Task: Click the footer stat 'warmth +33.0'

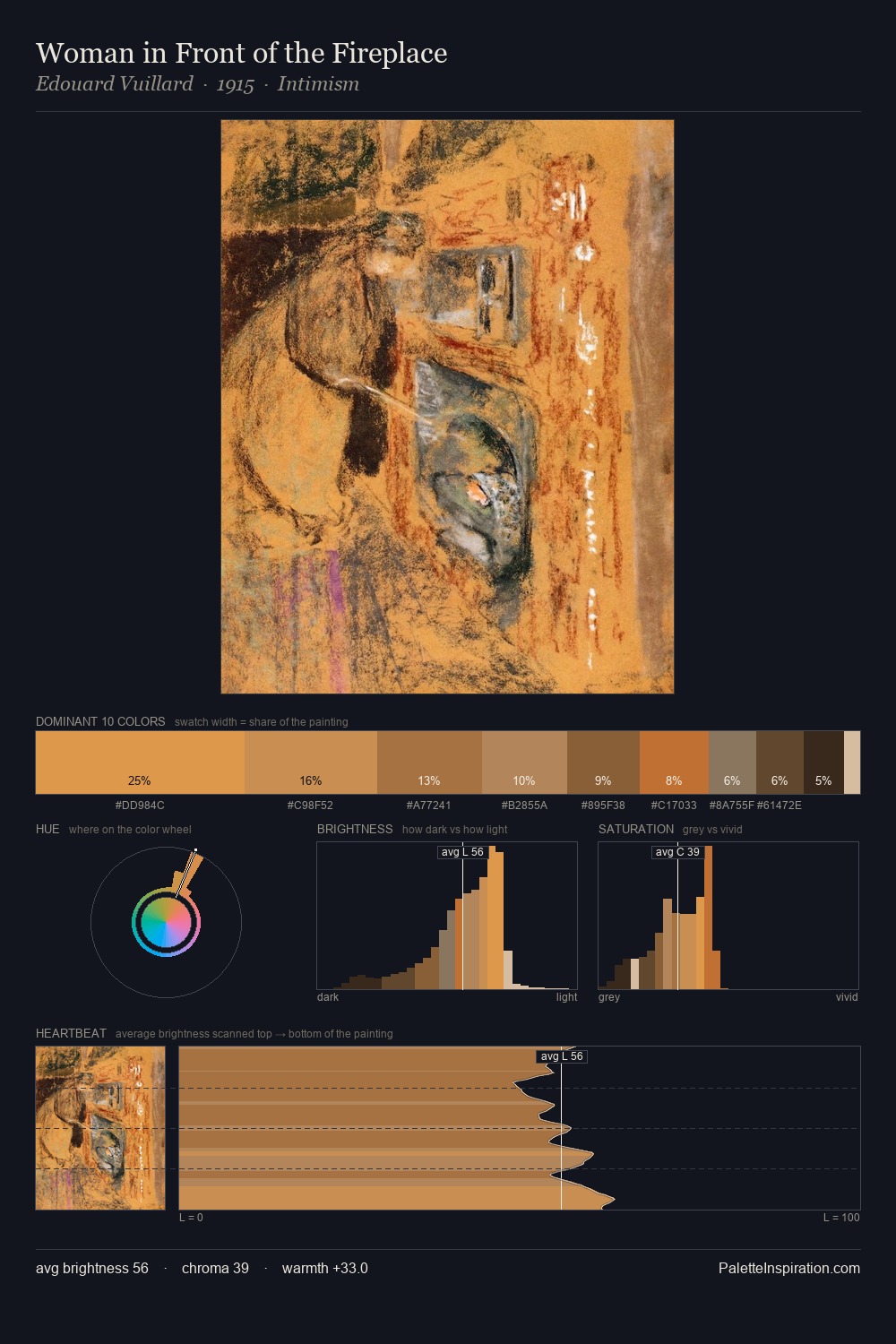Action: click(325, 1269)
